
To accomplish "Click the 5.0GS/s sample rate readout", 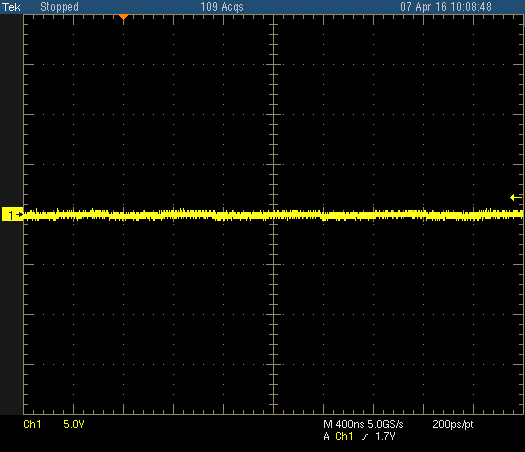I will coord(385,425).
